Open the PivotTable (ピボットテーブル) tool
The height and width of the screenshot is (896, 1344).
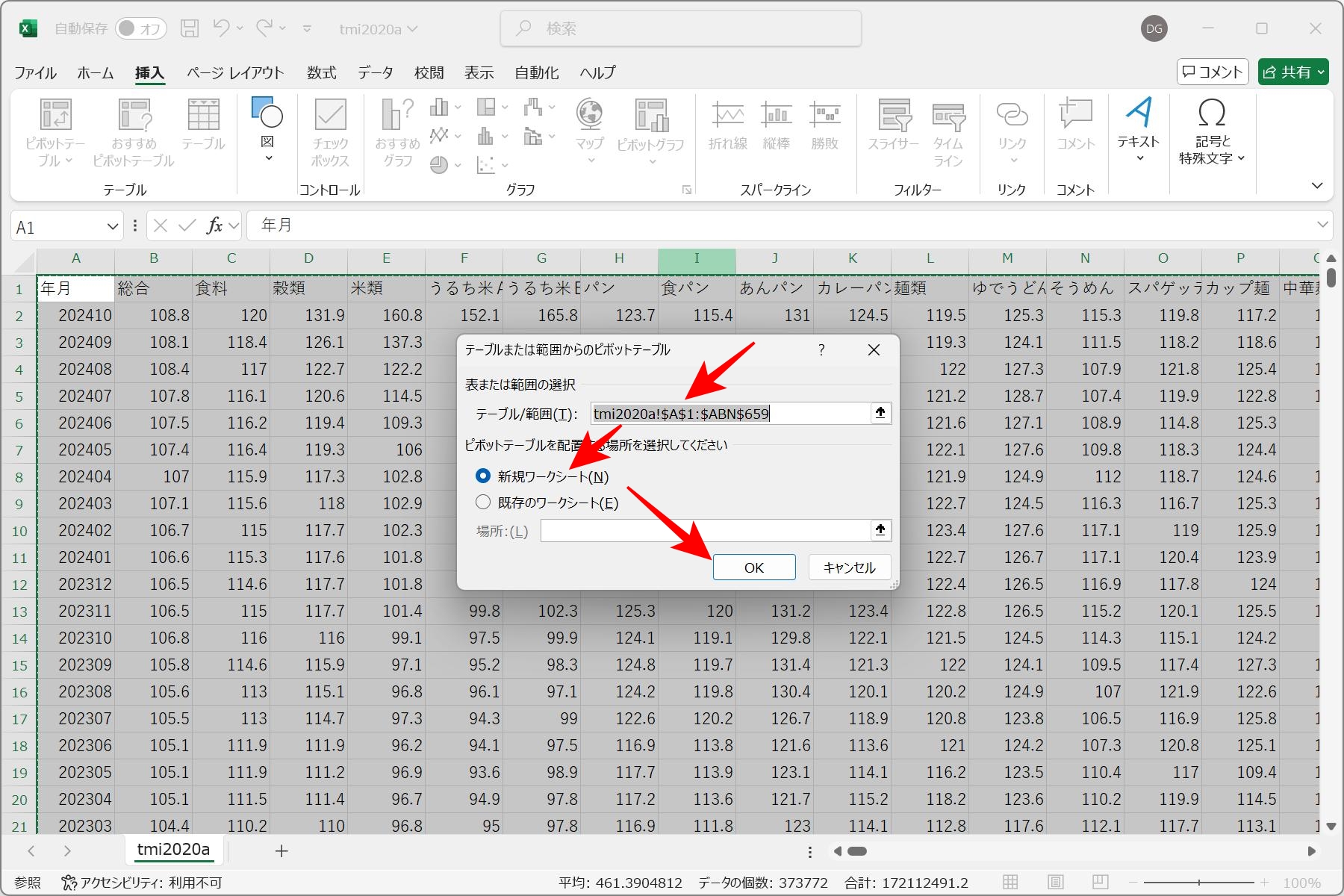coord(55,132)
